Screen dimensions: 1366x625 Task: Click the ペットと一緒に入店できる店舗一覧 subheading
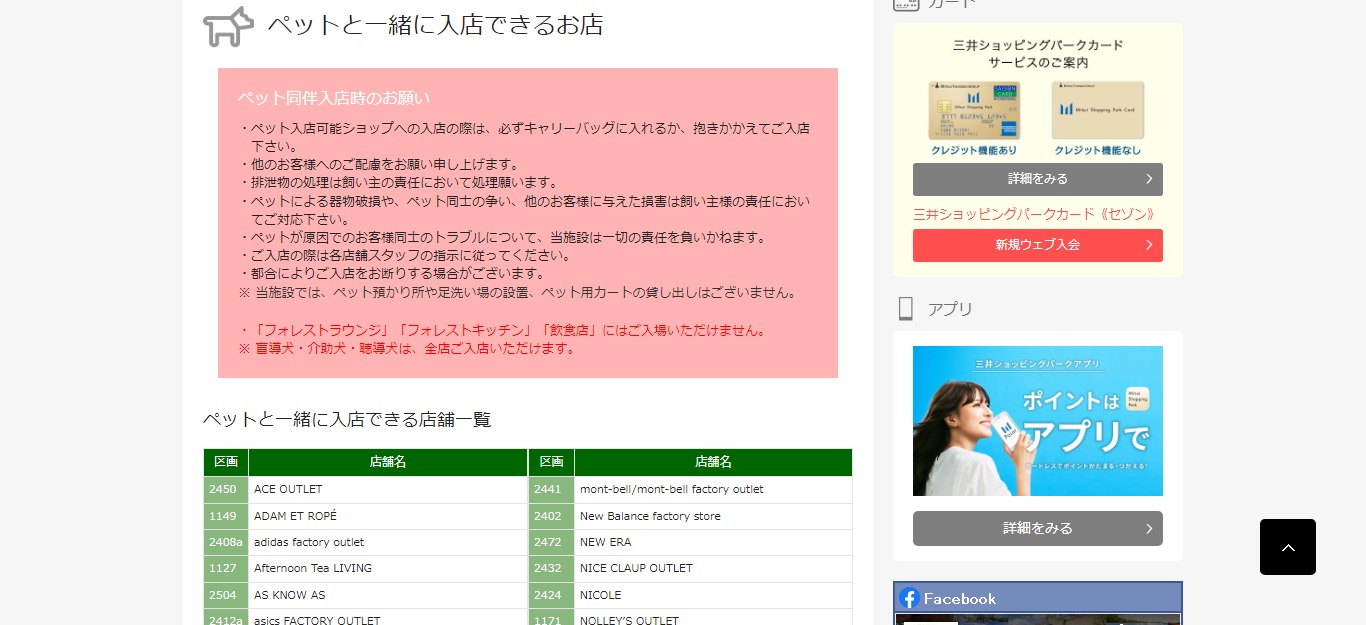coord(347,419)
